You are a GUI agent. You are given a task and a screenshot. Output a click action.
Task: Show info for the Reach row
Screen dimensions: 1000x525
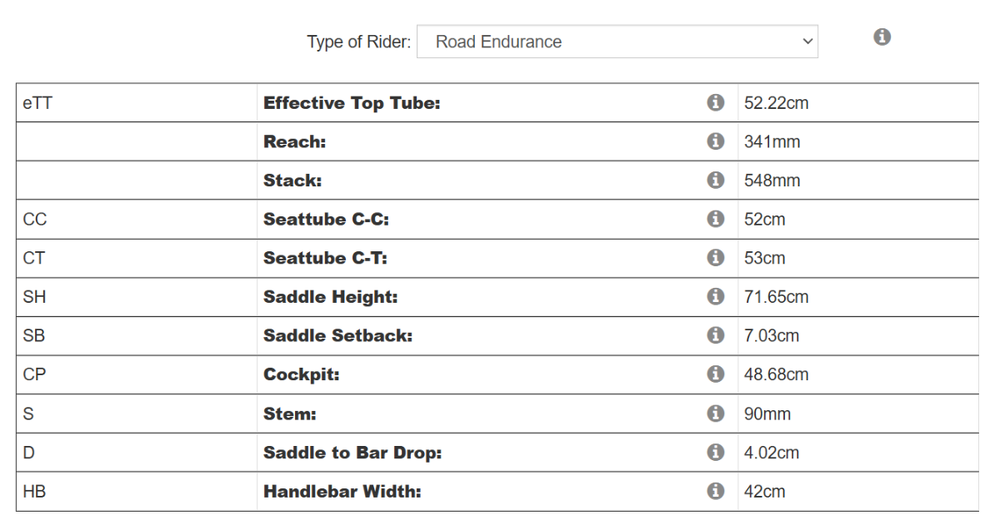tap(716, 141)
